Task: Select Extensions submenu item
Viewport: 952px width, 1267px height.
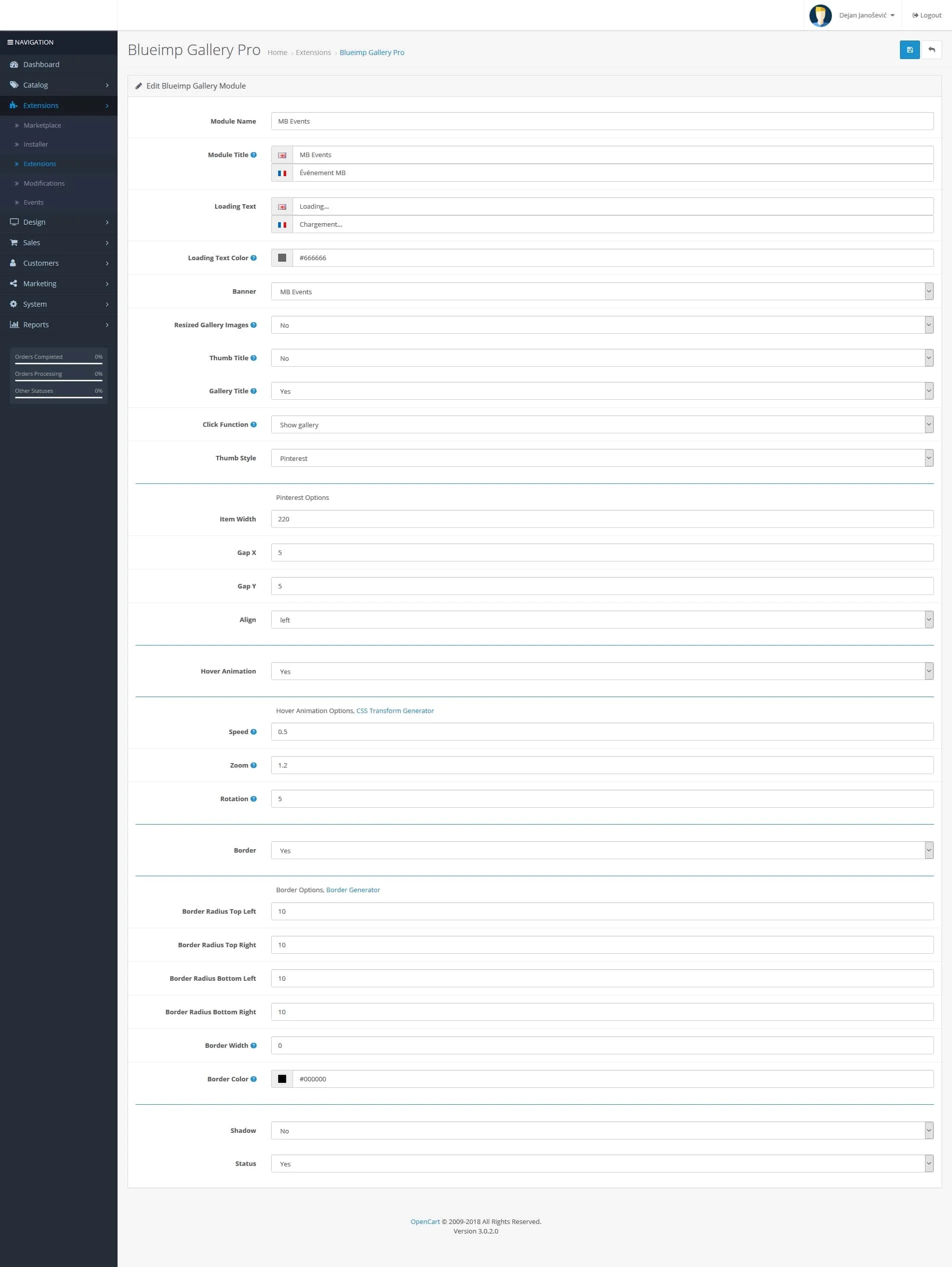Action: tap(40, 164)
